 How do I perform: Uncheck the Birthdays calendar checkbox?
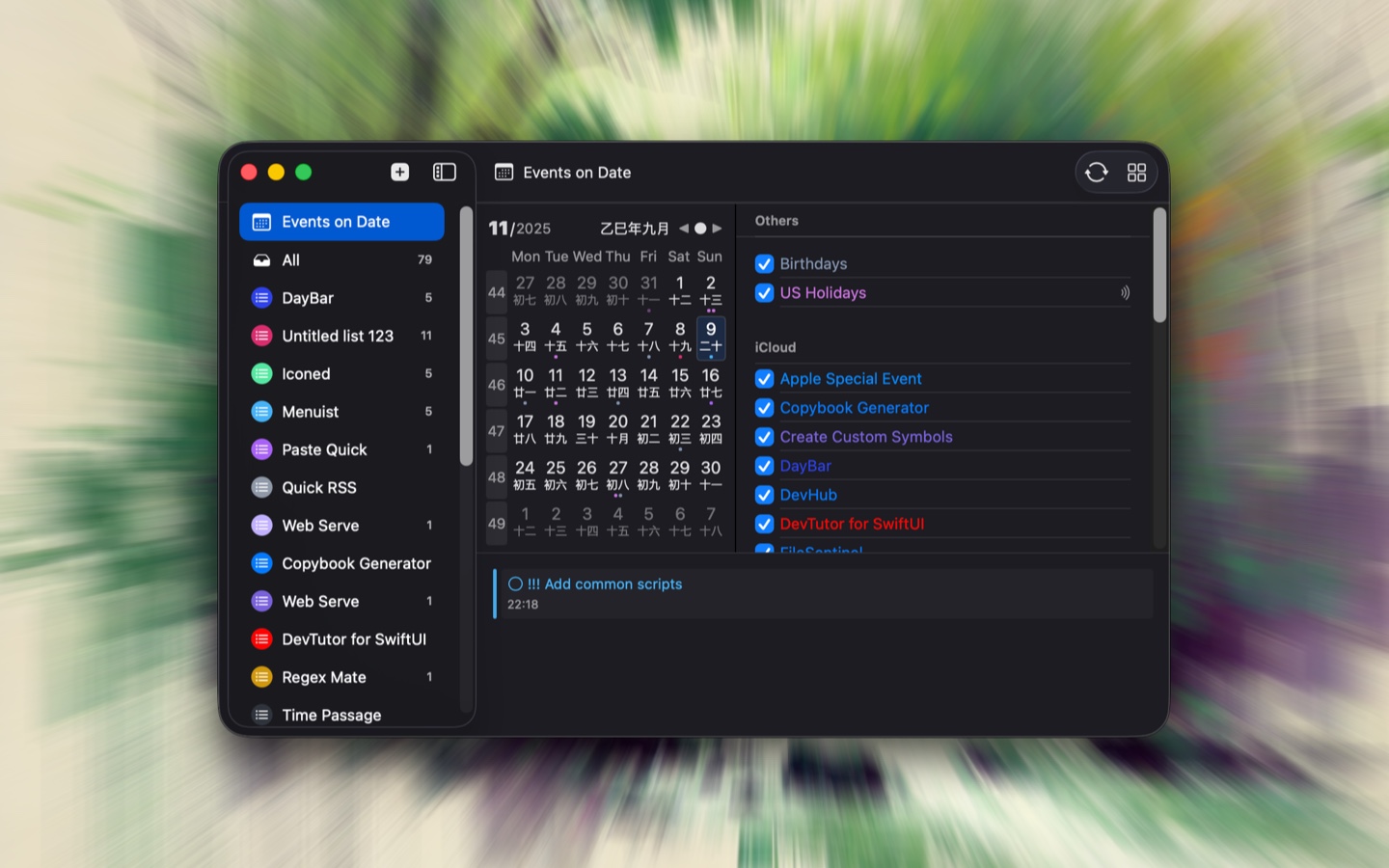tap(764, 263)
